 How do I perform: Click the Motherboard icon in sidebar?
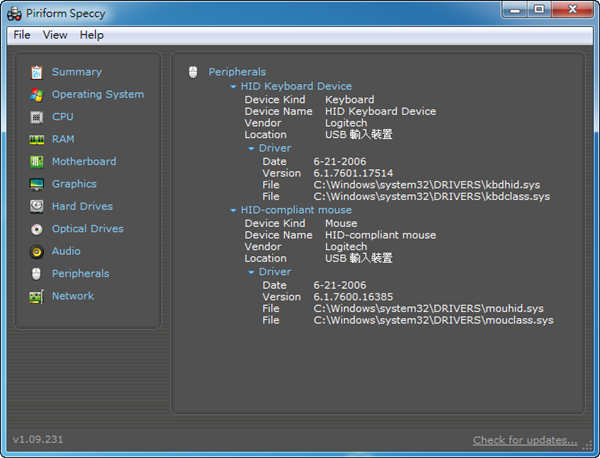[37, 162]
